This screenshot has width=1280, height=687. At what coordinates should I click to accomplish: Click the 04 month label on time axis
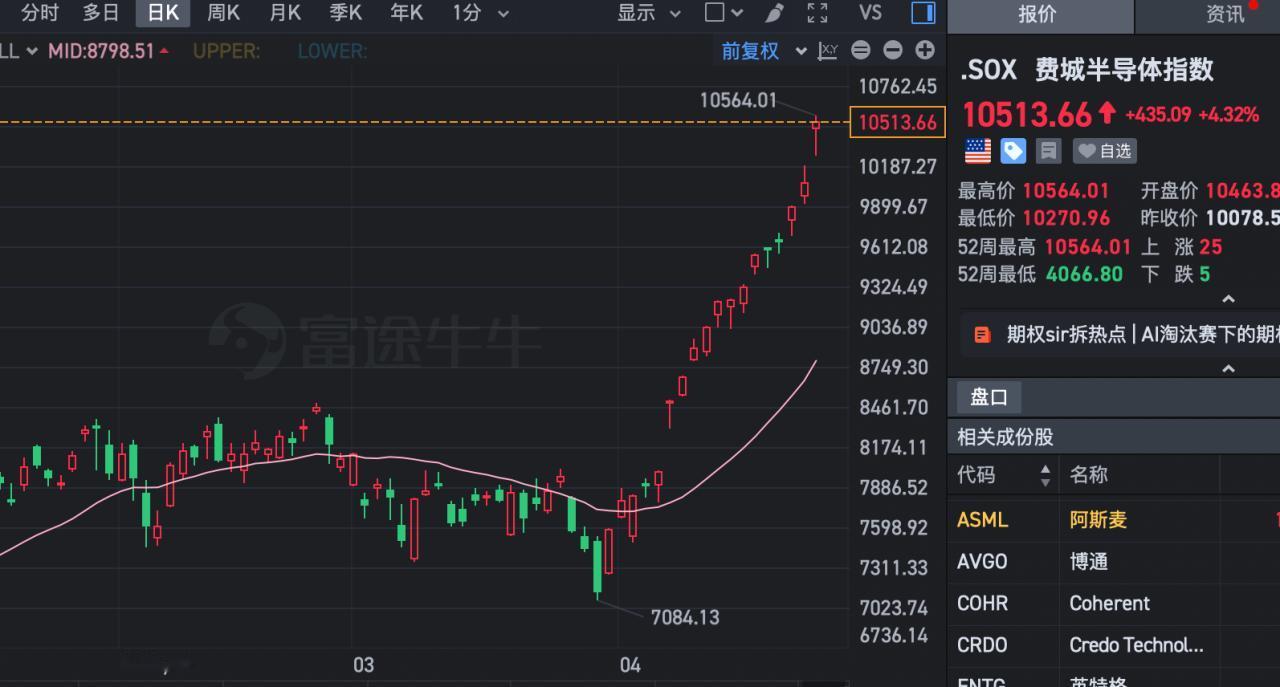click(630, 665)
